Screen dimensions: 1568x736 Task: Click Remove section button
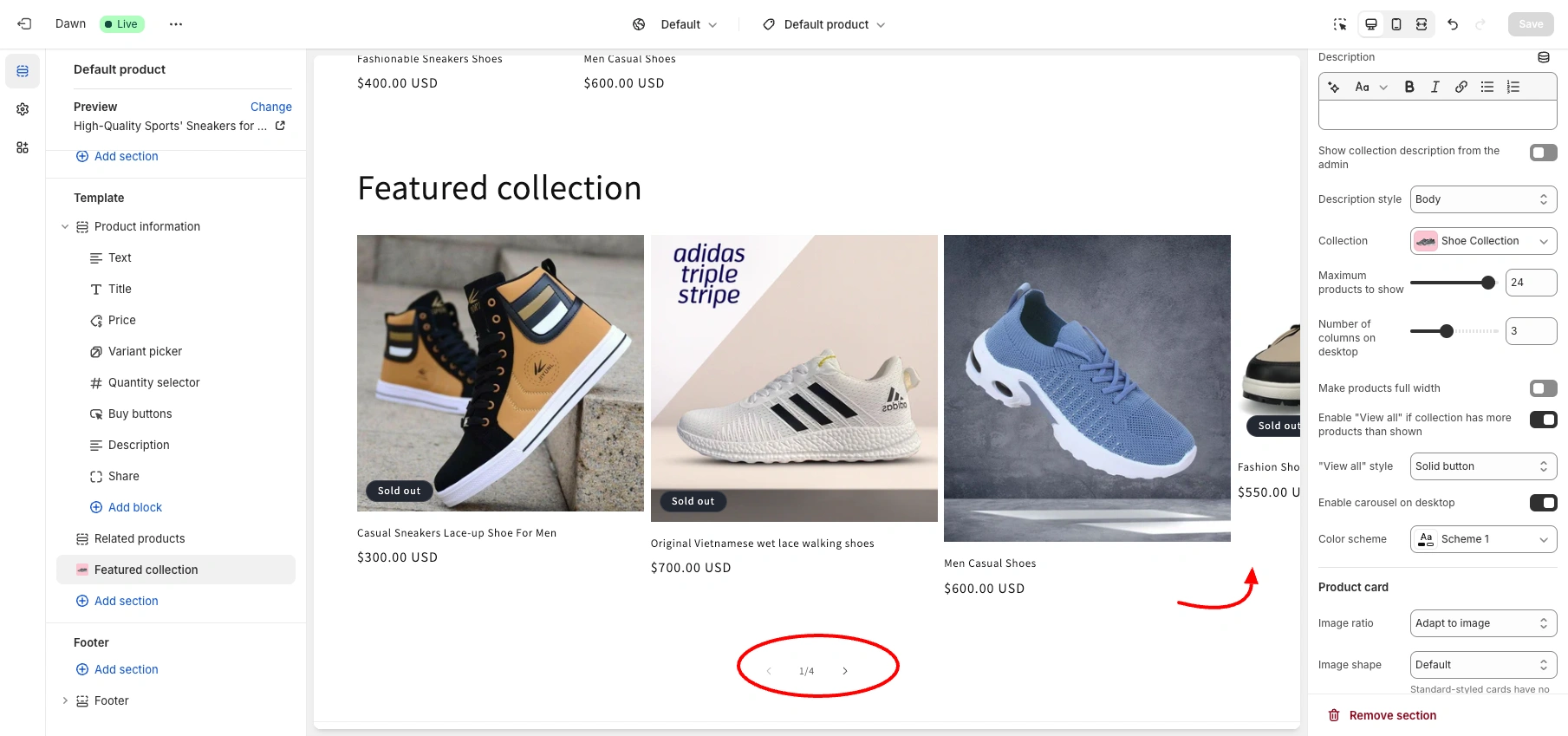[1383, 715]
